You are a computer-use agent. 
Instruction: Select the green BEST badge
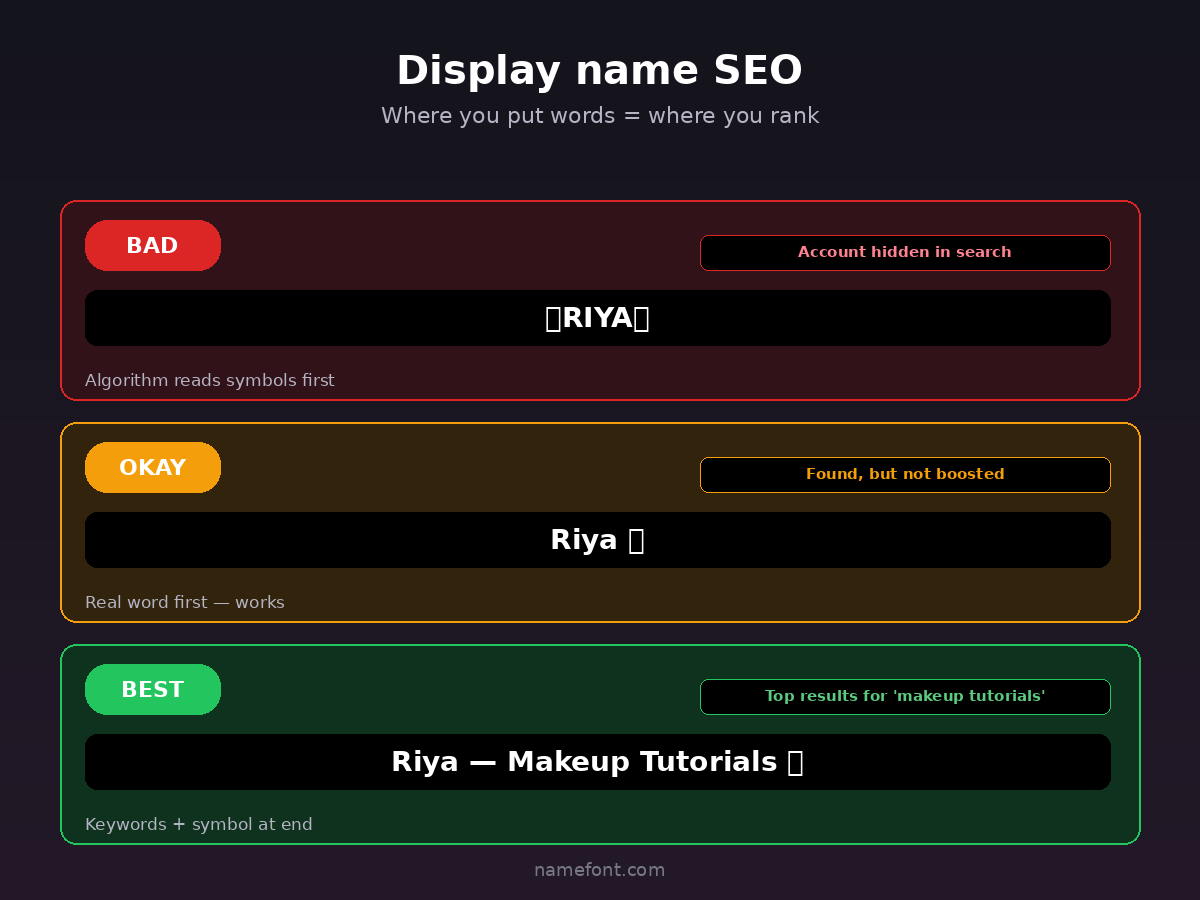(153, 690)
